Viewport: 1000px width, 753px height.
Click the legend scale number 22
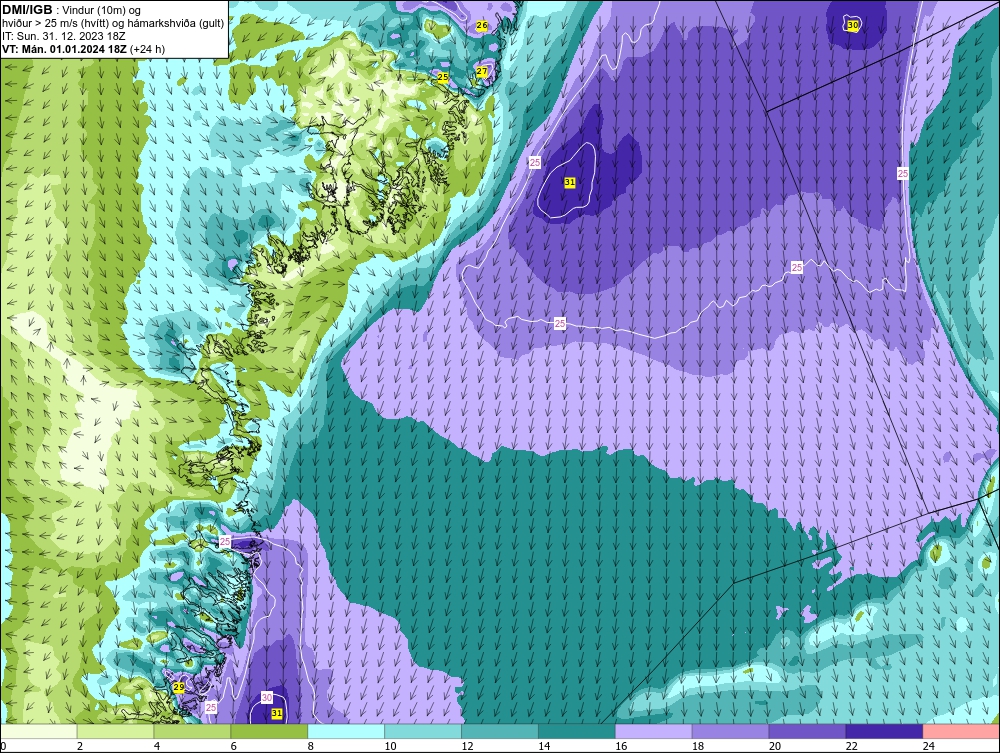[851, 746]
